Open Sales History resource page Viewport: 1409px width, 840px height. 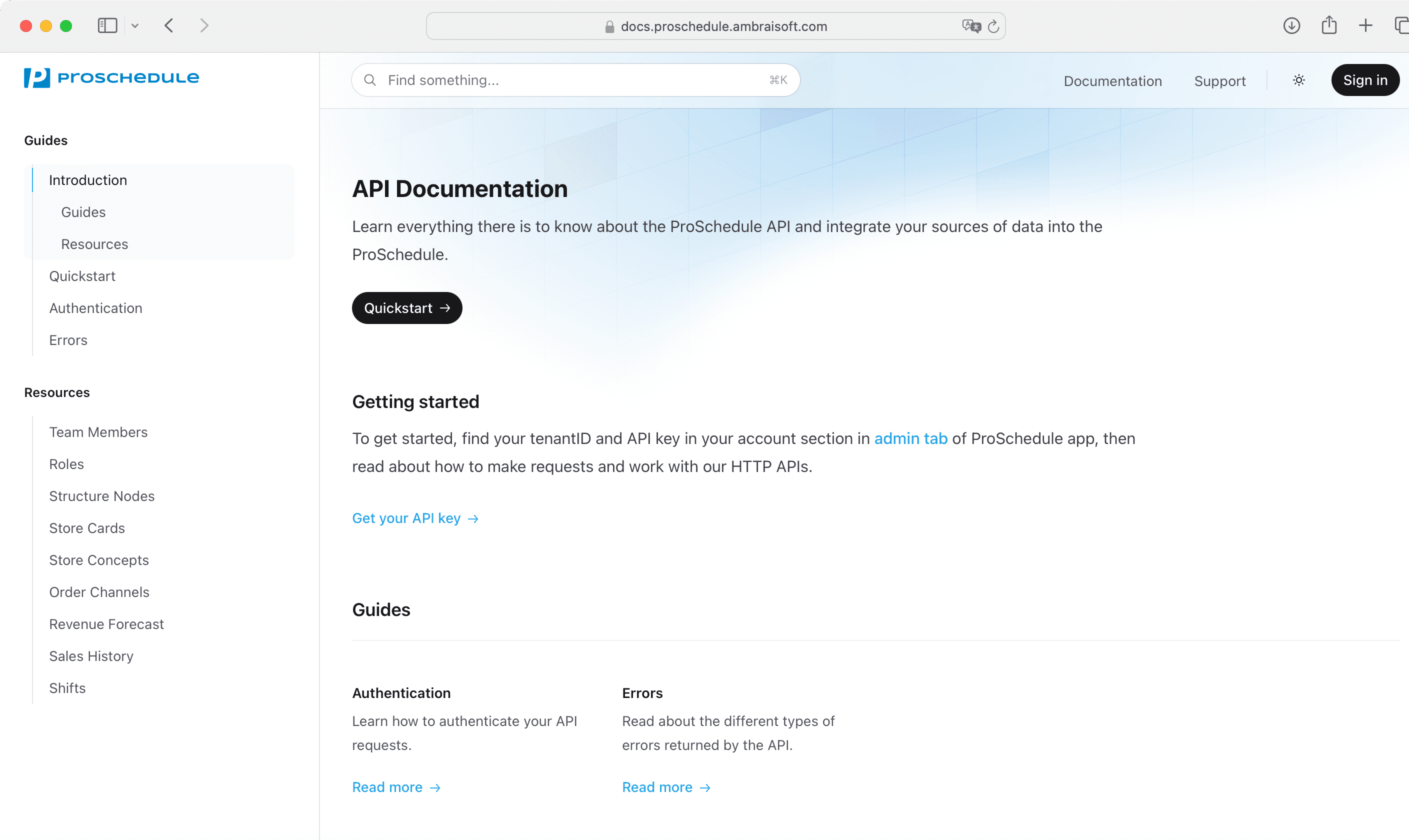(x=91, y=656)
